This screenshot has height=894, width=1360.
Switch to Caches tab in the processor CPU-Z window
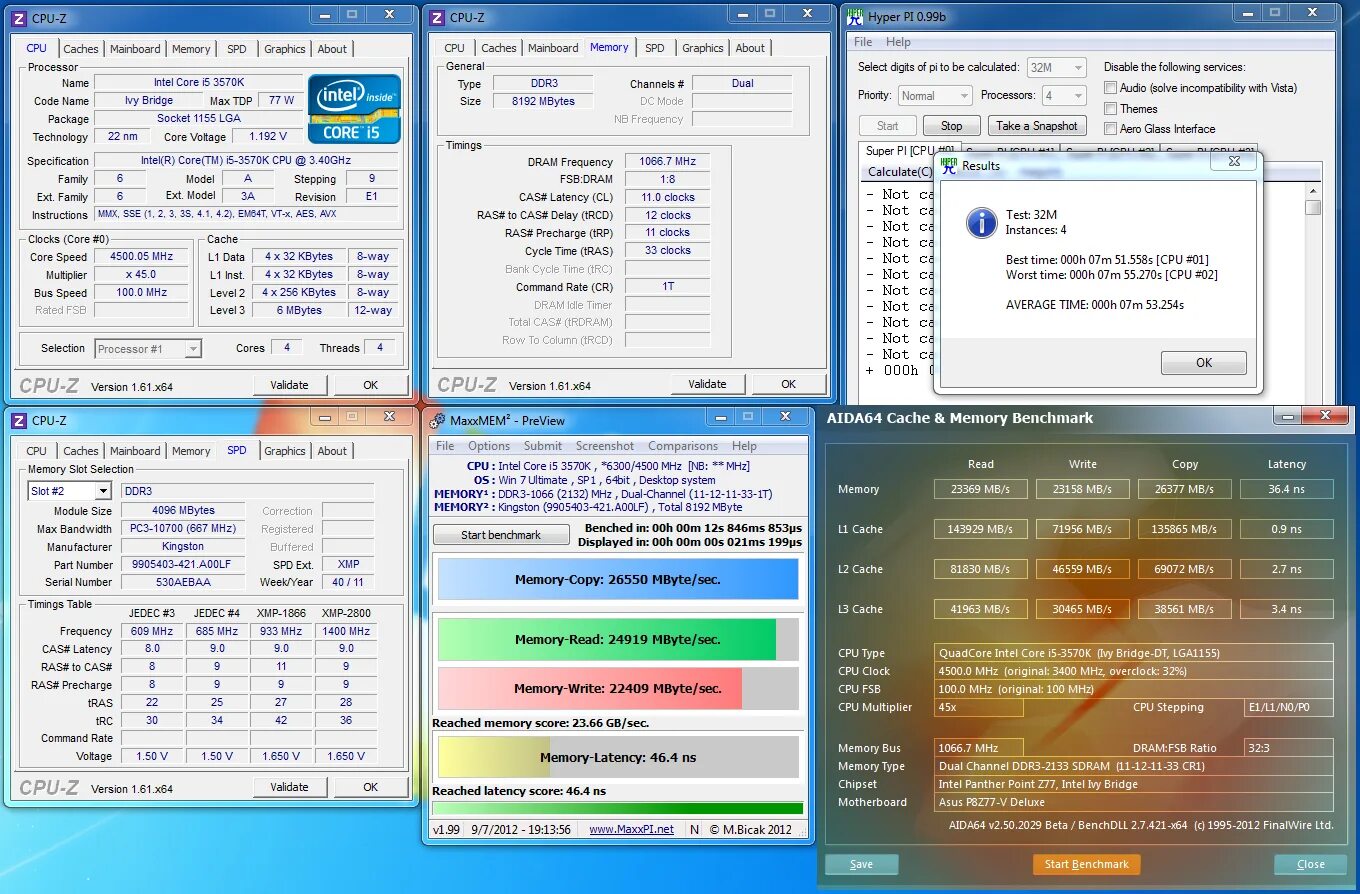(x=81, y=48)
